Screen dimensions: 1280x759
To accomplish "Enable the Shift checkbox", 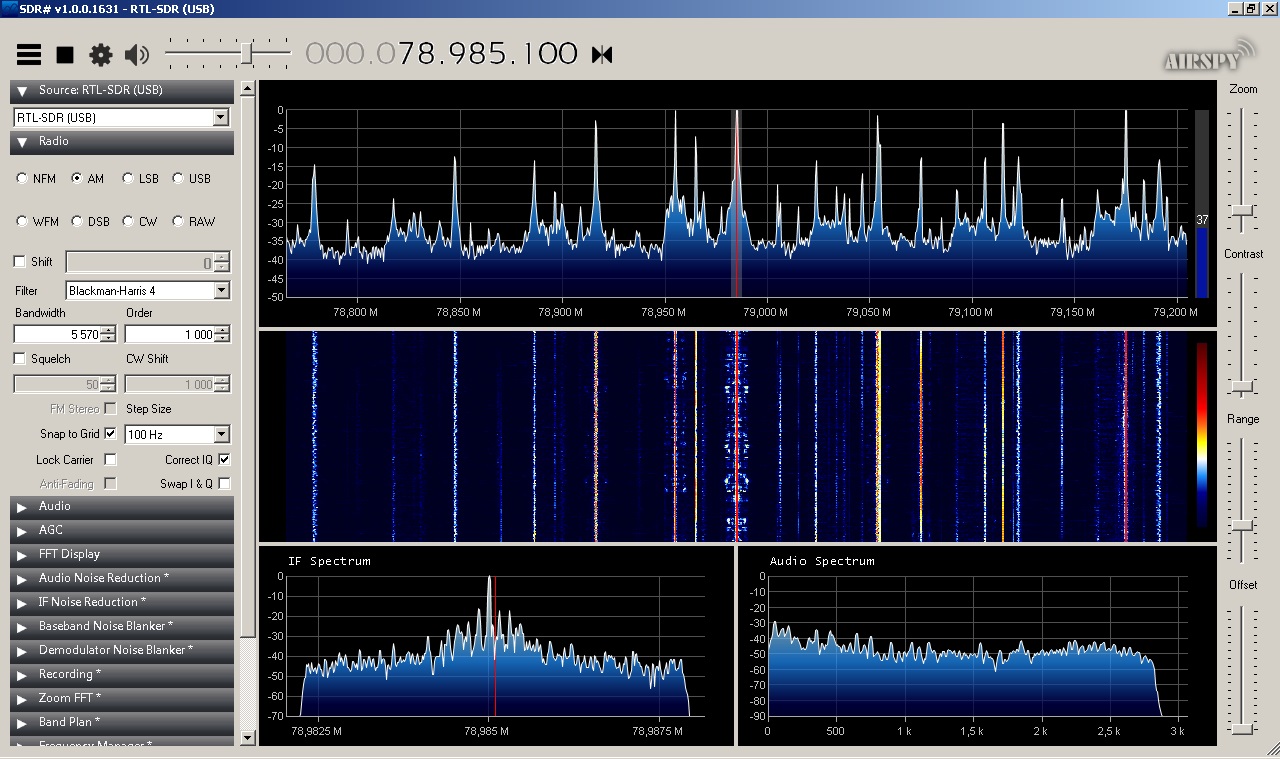I will point(20,262).
